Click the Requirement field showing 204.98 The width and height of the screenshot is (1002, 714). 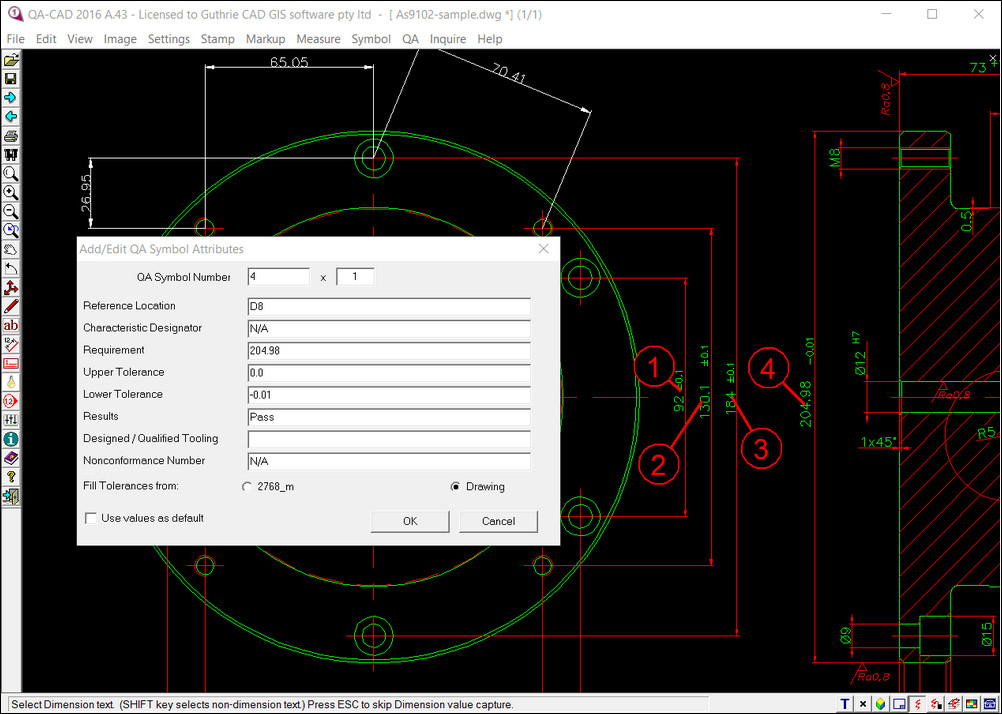389,350
